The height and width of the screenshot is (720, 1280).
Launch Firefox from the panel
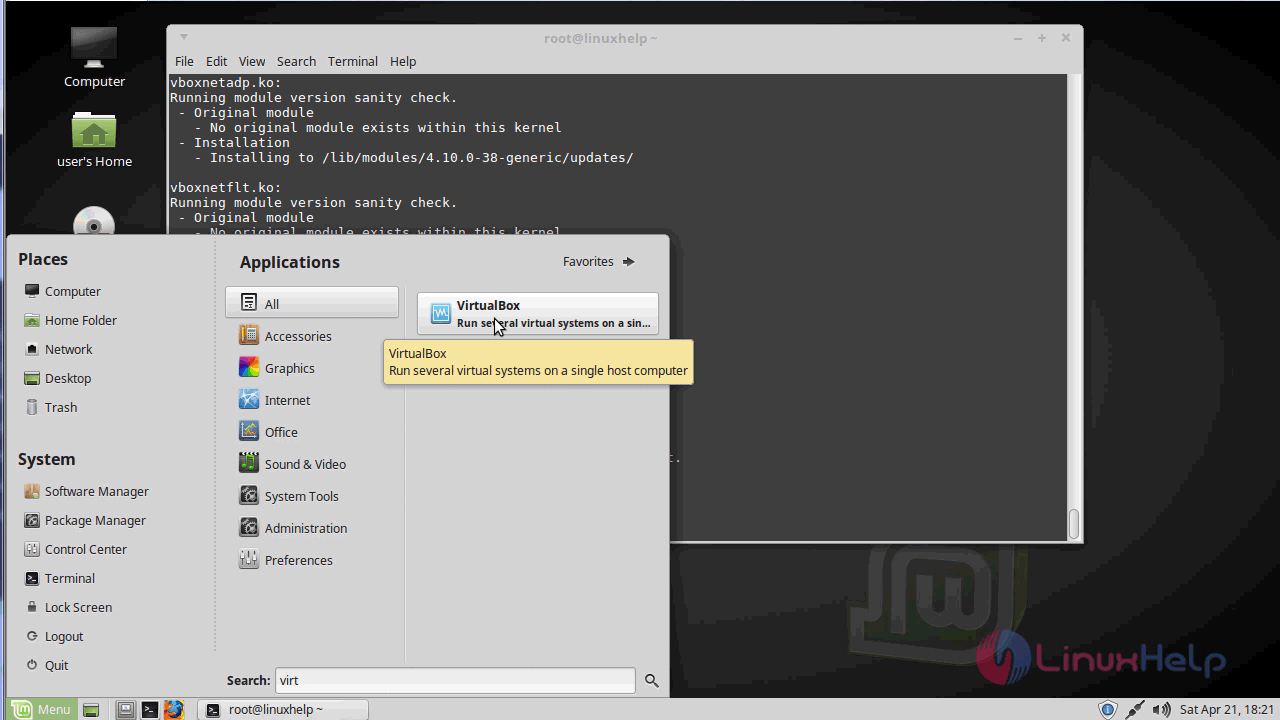coord(174,710)
